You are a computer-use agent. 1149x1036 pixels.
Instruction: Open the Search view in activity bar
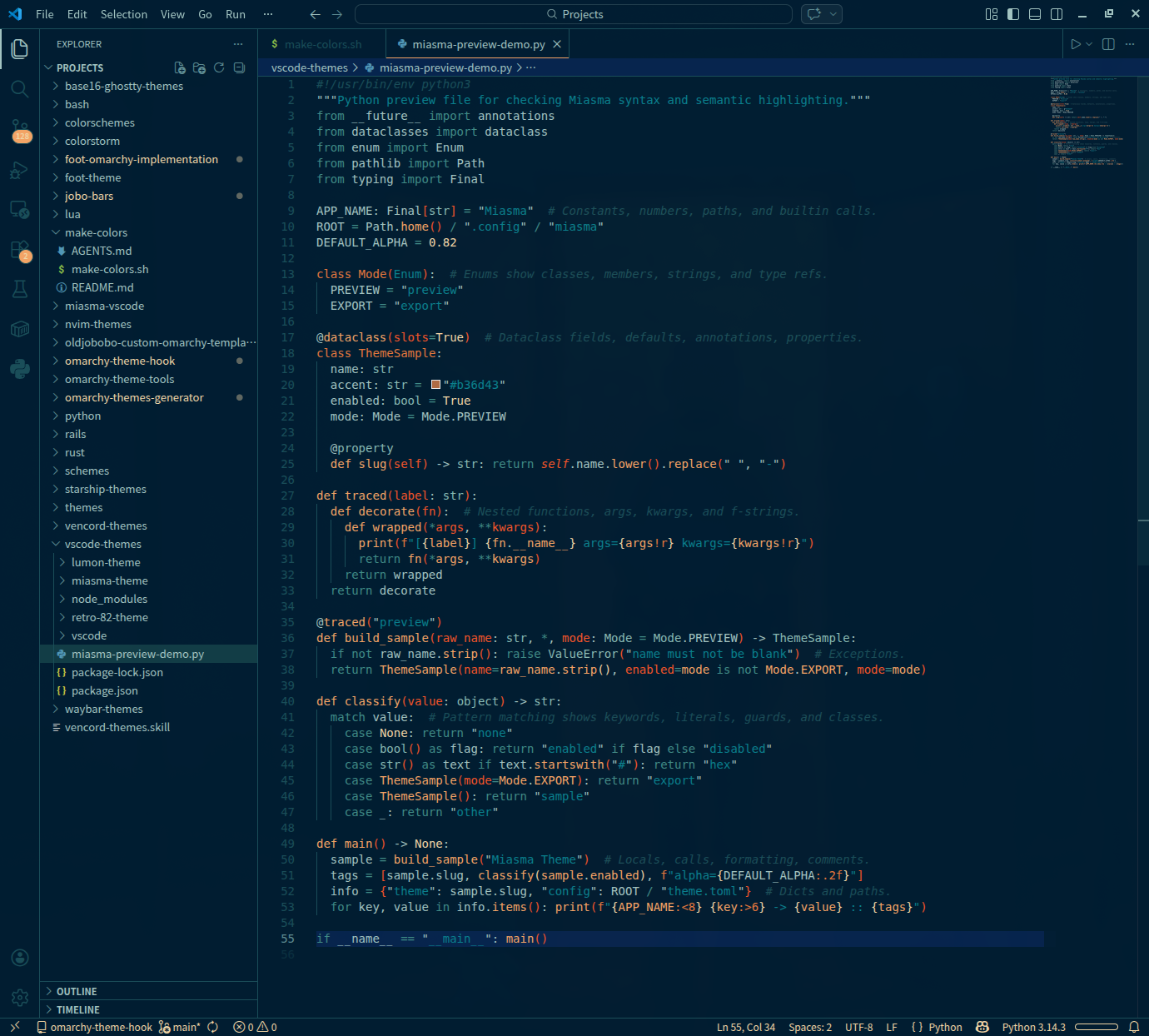click(20, 88)
